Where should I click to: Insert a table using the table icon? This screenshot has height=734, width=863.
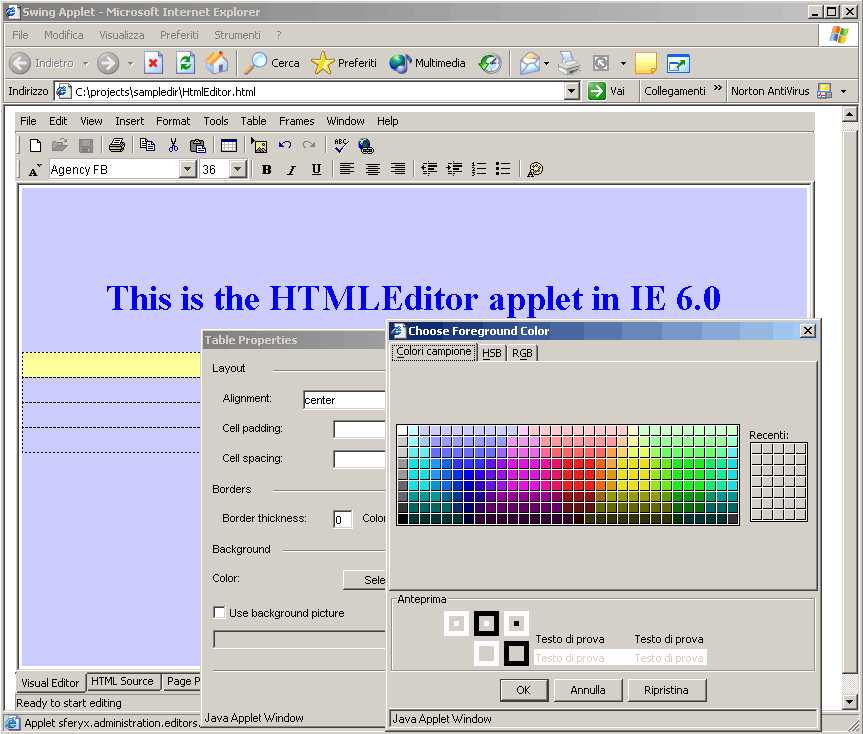(x=229, y=145)
